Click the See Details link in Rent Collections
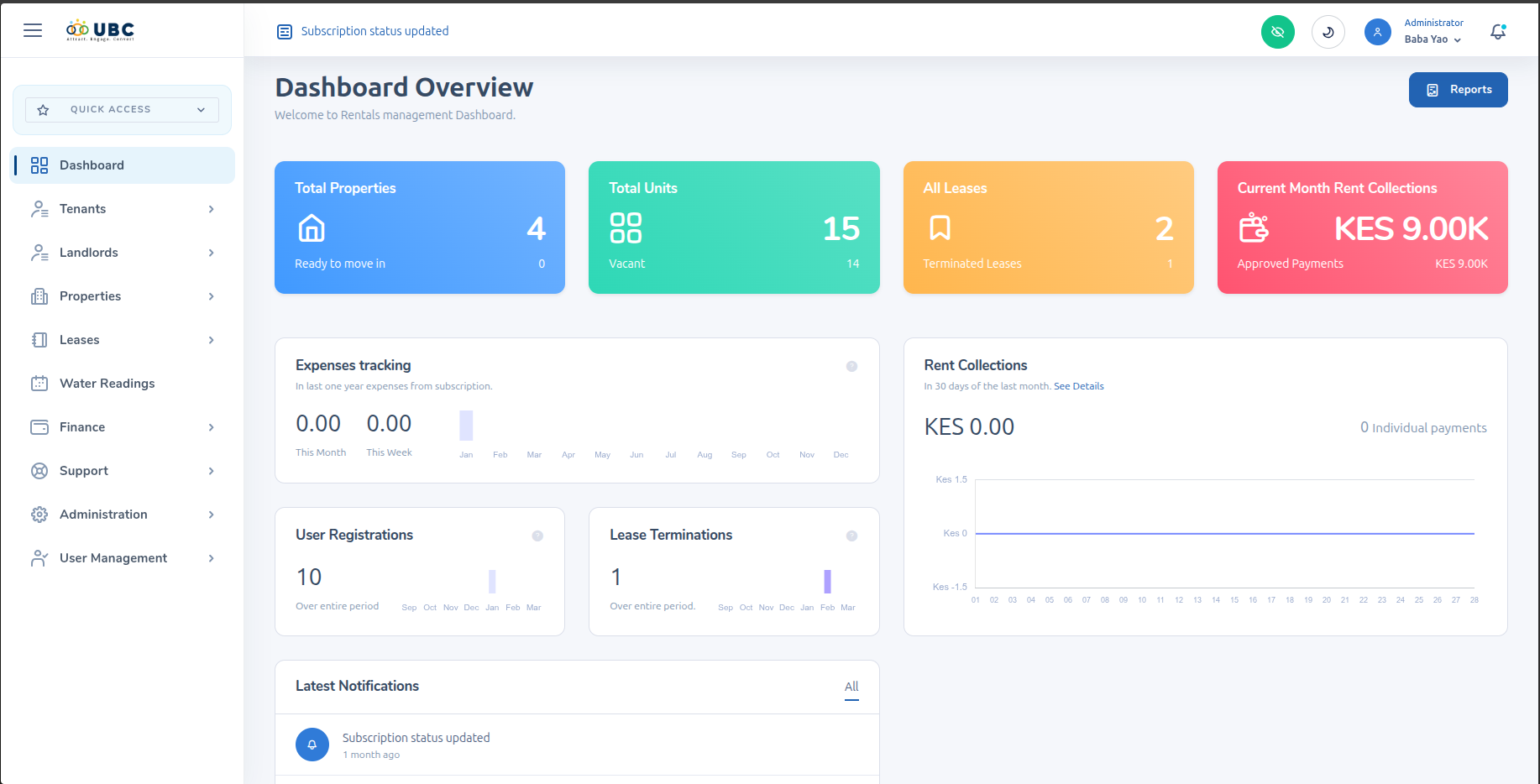1540x784 pixels. pyautogui.click(x=1079, y=385)
